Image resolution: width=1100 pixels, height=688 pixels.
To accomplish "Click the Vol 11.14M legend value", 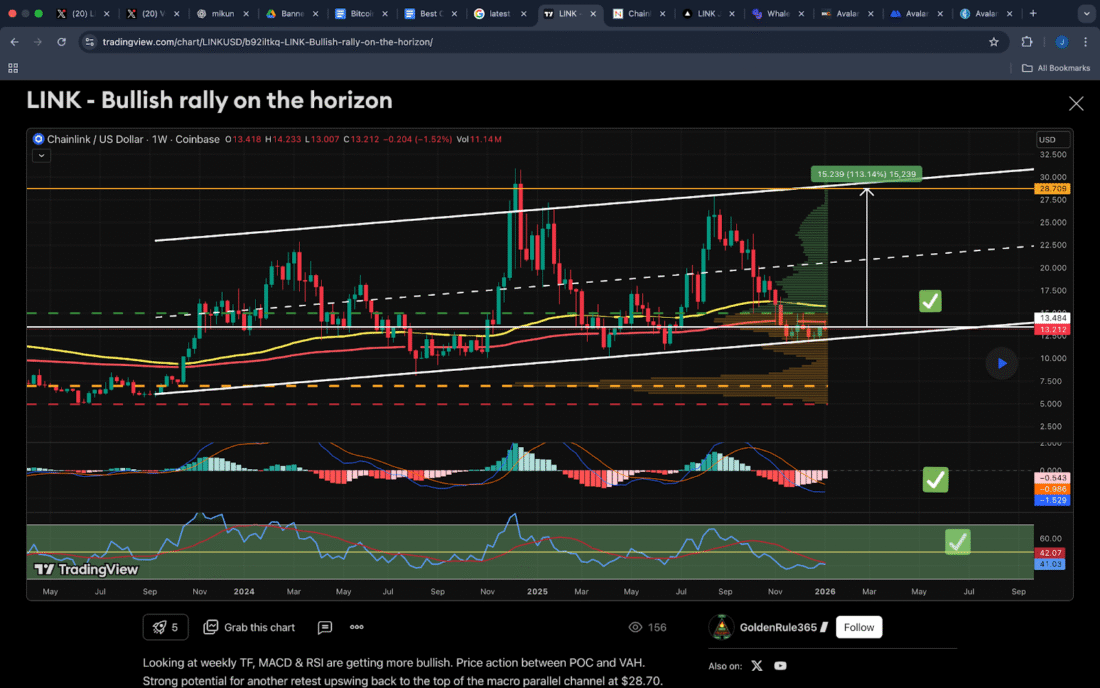I will click(x=479, y=140).
